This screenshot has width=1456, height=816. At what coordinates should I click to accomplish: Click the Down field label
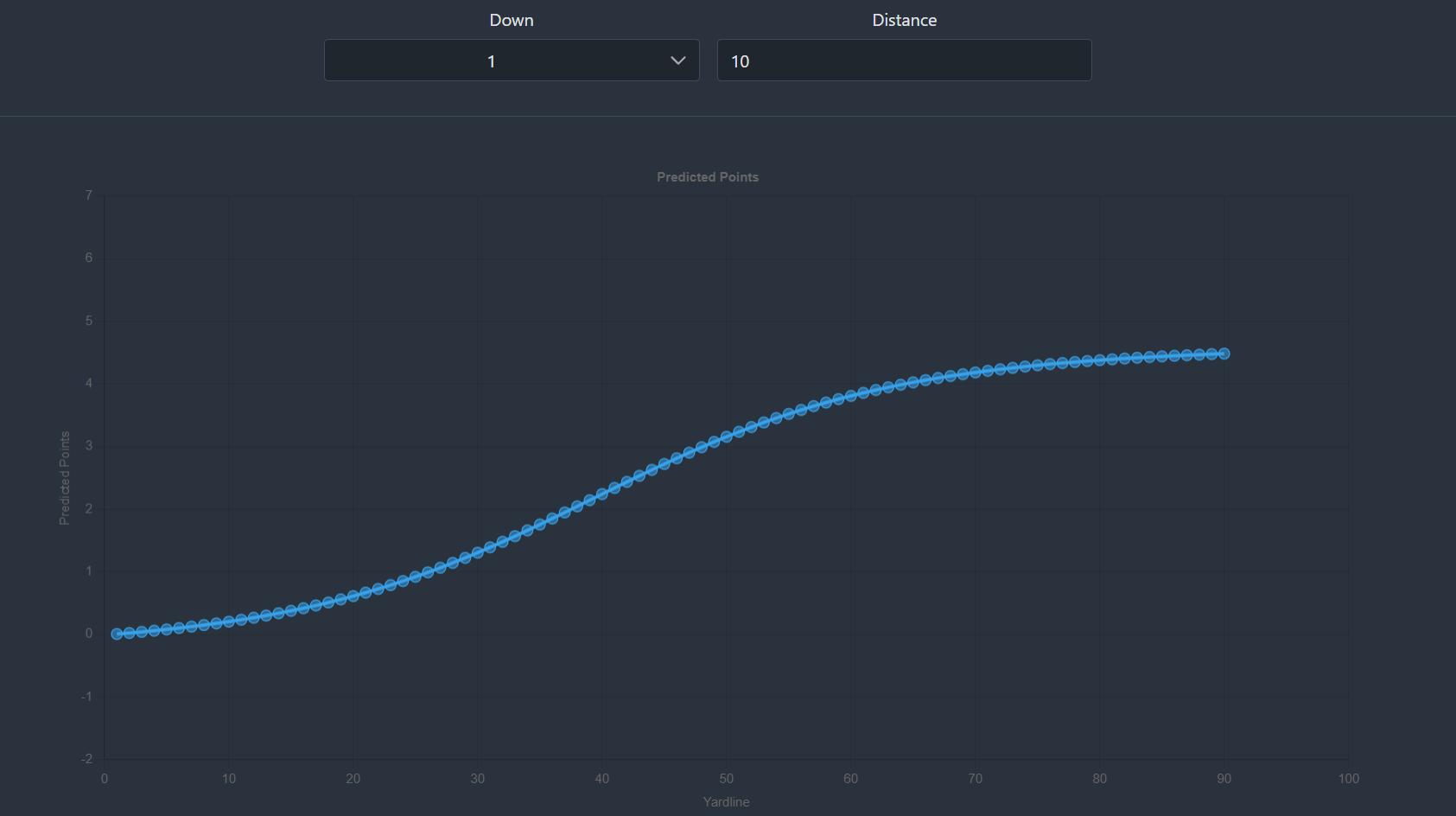(x=512, y=20)
